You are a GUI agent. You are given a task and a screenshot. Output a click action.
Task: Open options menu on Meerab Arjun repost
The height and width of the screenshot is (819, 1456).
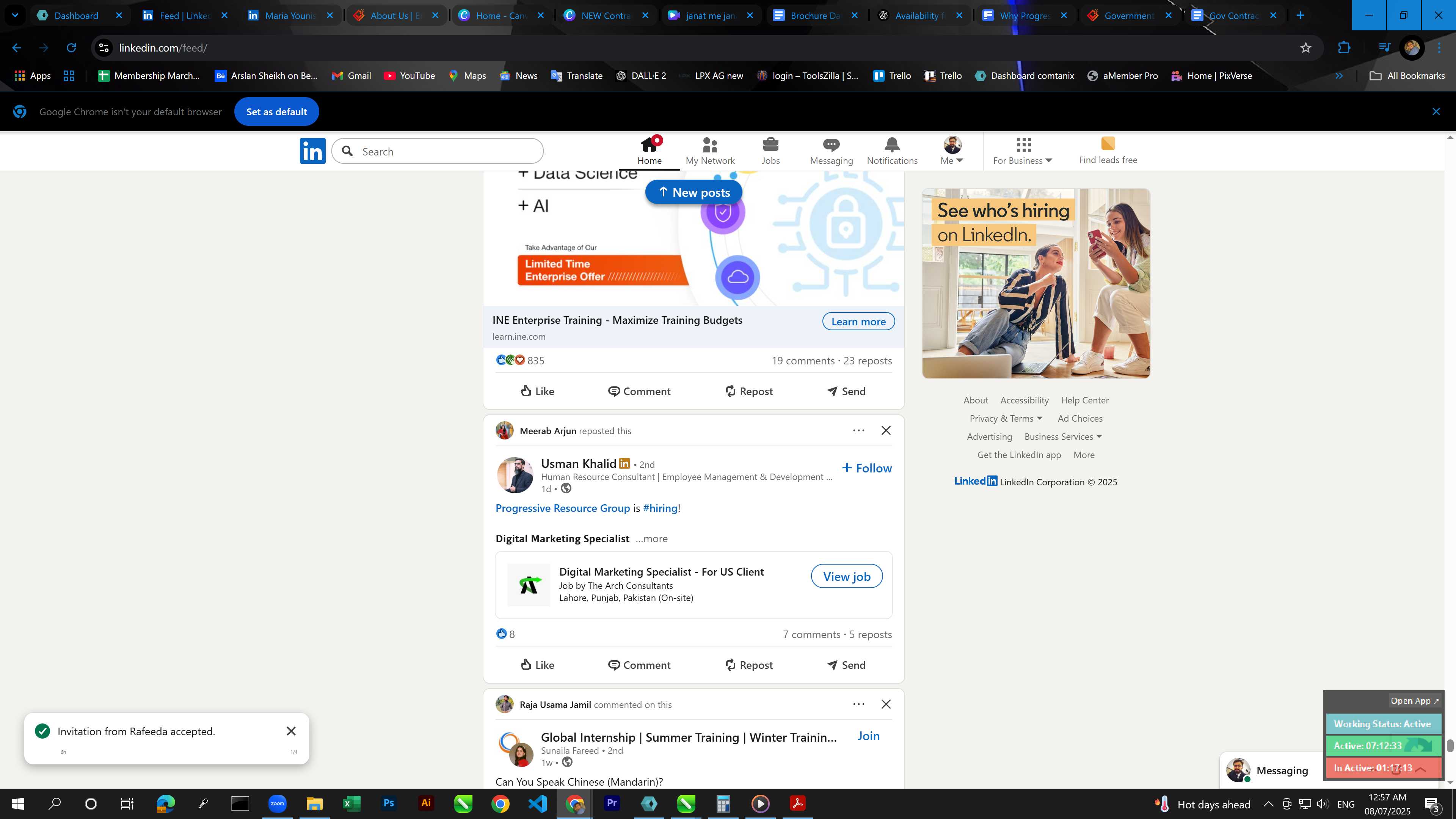coord(858,431)
